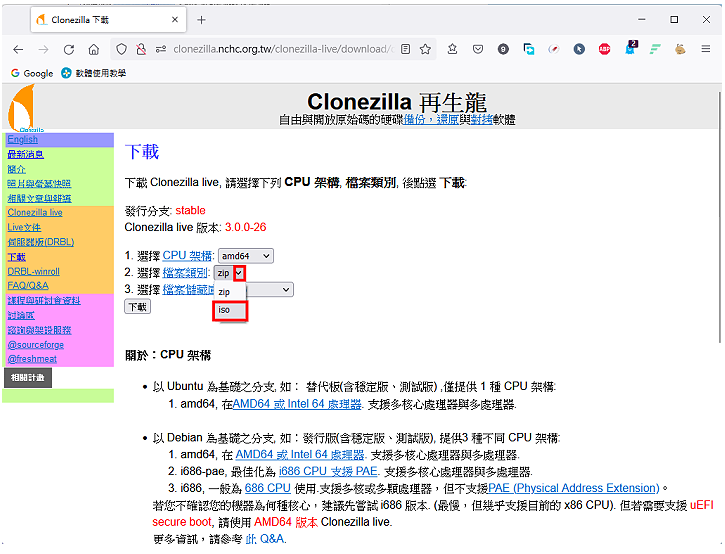This screenshot has width=725, height=554.
Task: Click 備份，還原 link in header subtitle
Action: pyautogui.click(x=431, y=120)
